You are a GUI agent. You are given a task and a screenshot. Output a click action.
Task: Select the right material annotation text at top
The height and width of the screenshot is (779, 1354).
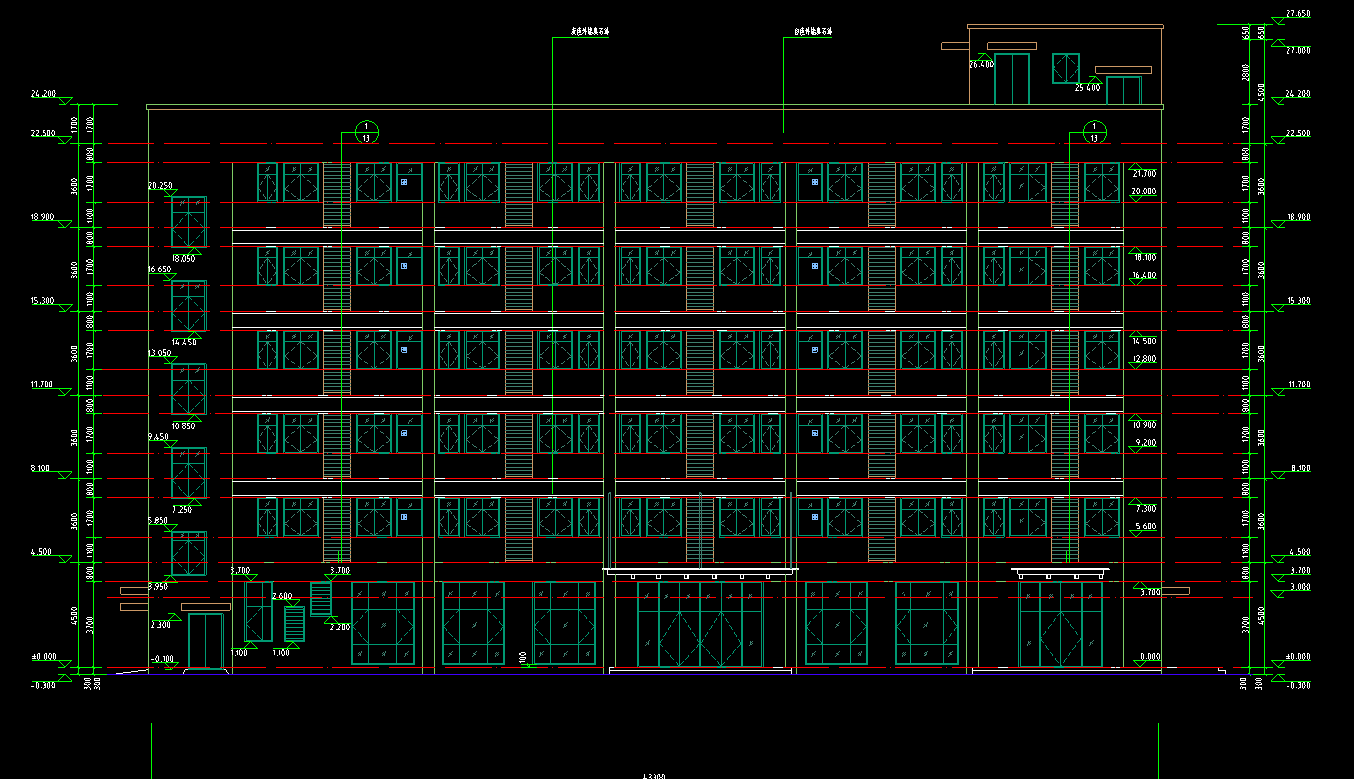pos(813,32)
